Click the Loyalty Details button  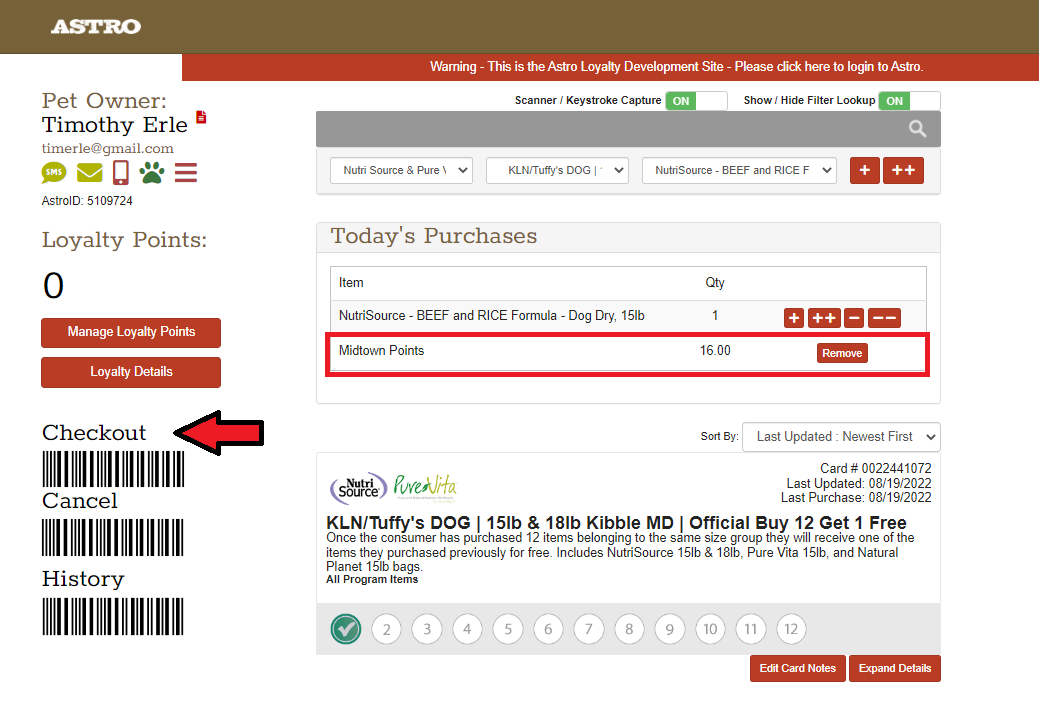(131, 372)
